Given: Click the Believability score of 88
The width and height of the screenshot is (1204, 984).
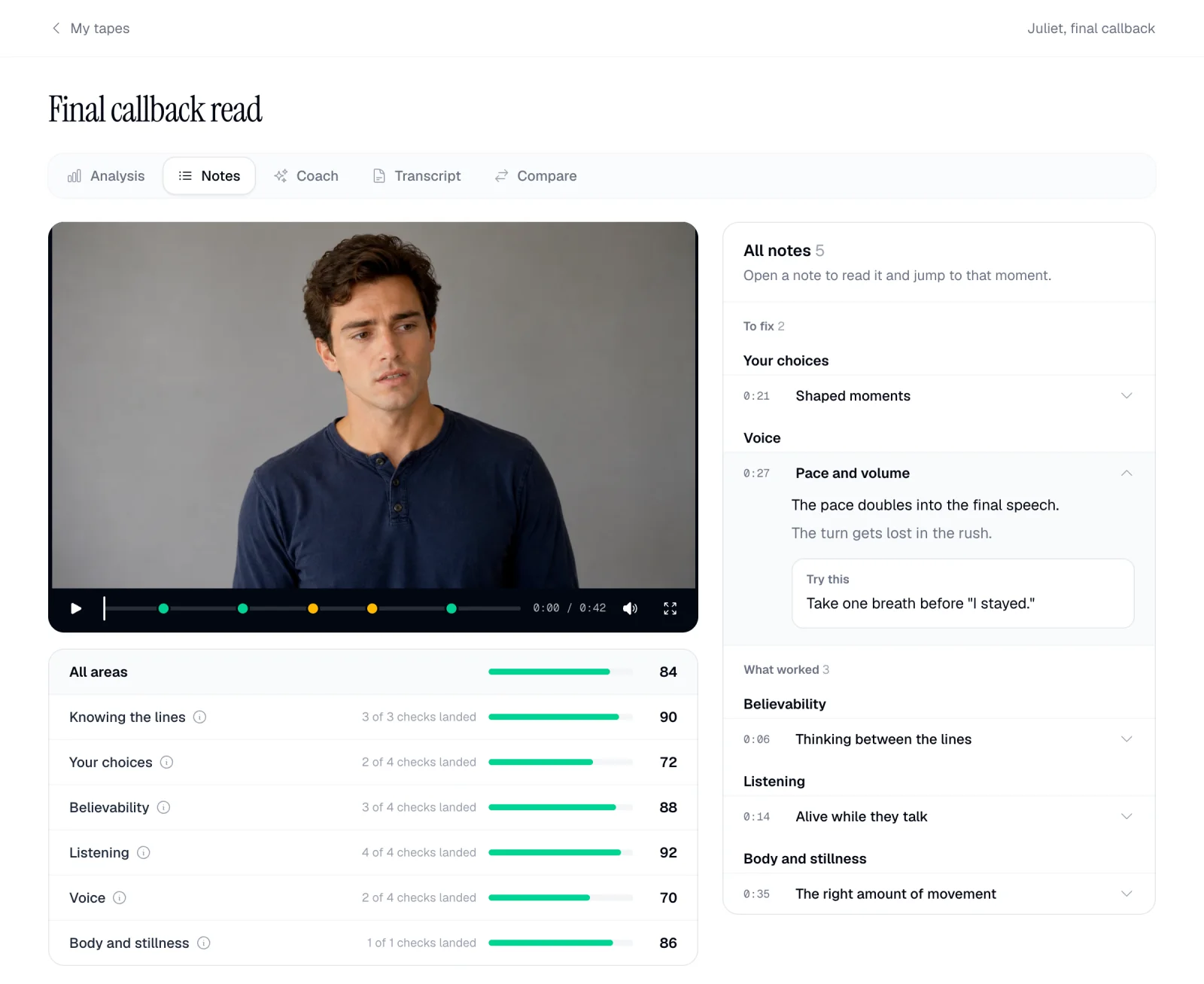Looking at the screenshot, I should 668,807.
